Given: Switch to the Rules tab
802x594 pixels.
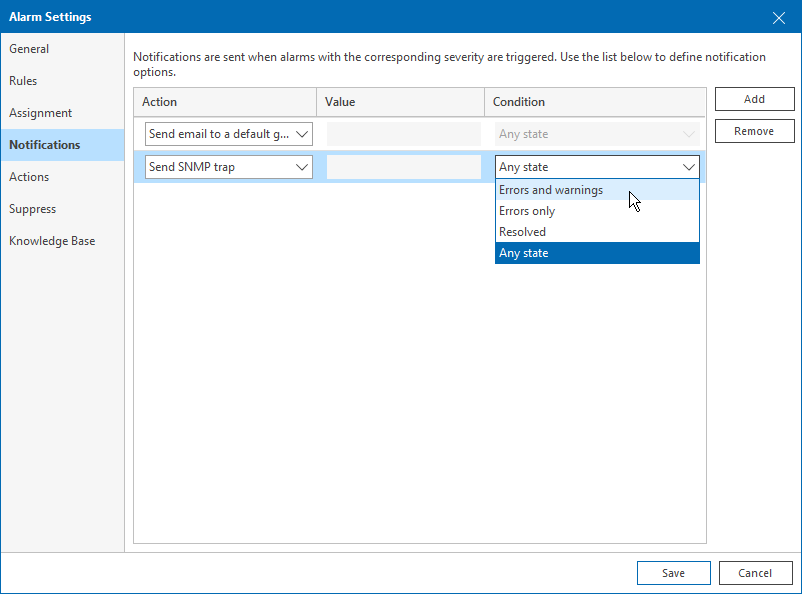Looking at the screenshot, I should tap(23, 81).
